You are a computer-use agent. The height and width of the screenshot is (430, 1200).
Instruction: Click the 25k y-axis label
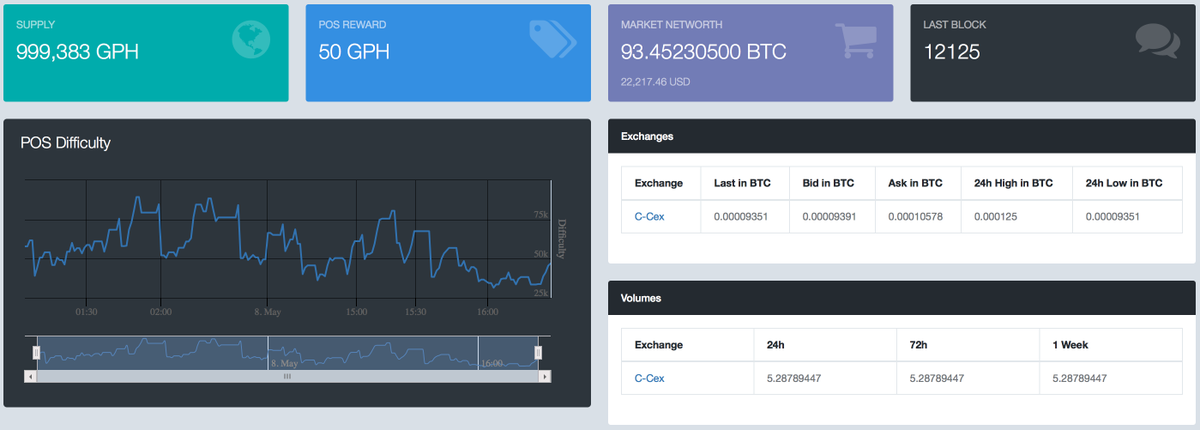(x=541, y=293)
